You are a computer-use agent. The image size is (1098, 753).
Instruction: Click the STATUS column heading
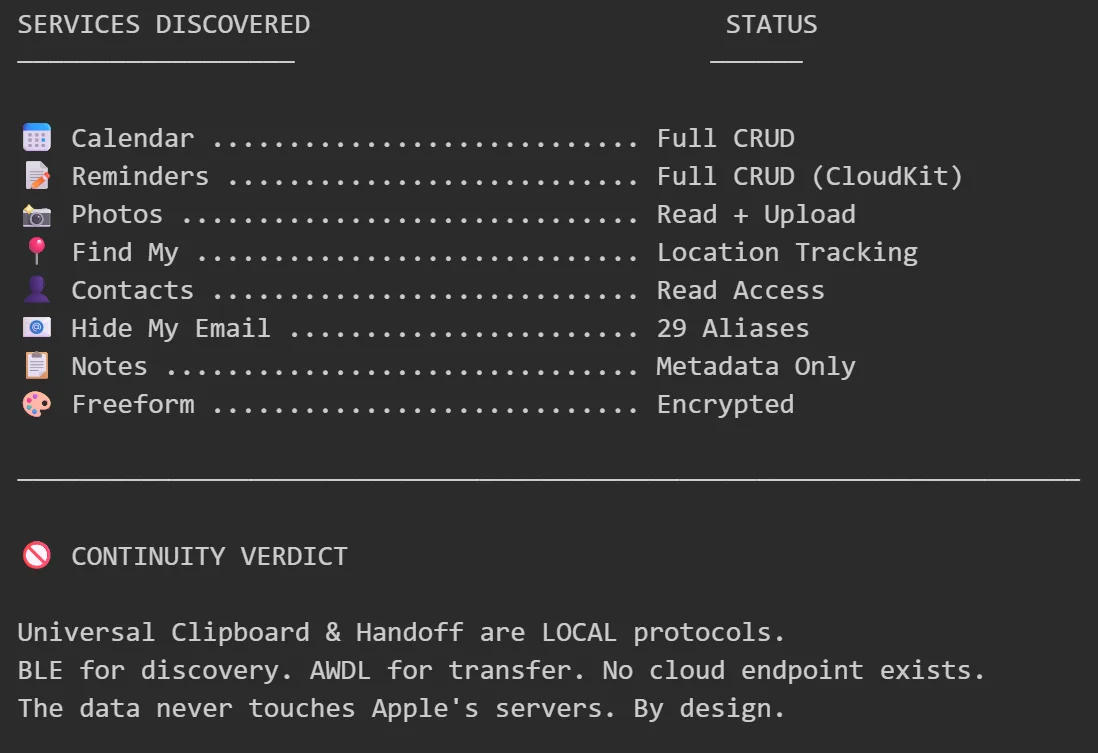(x=771, y=25)
